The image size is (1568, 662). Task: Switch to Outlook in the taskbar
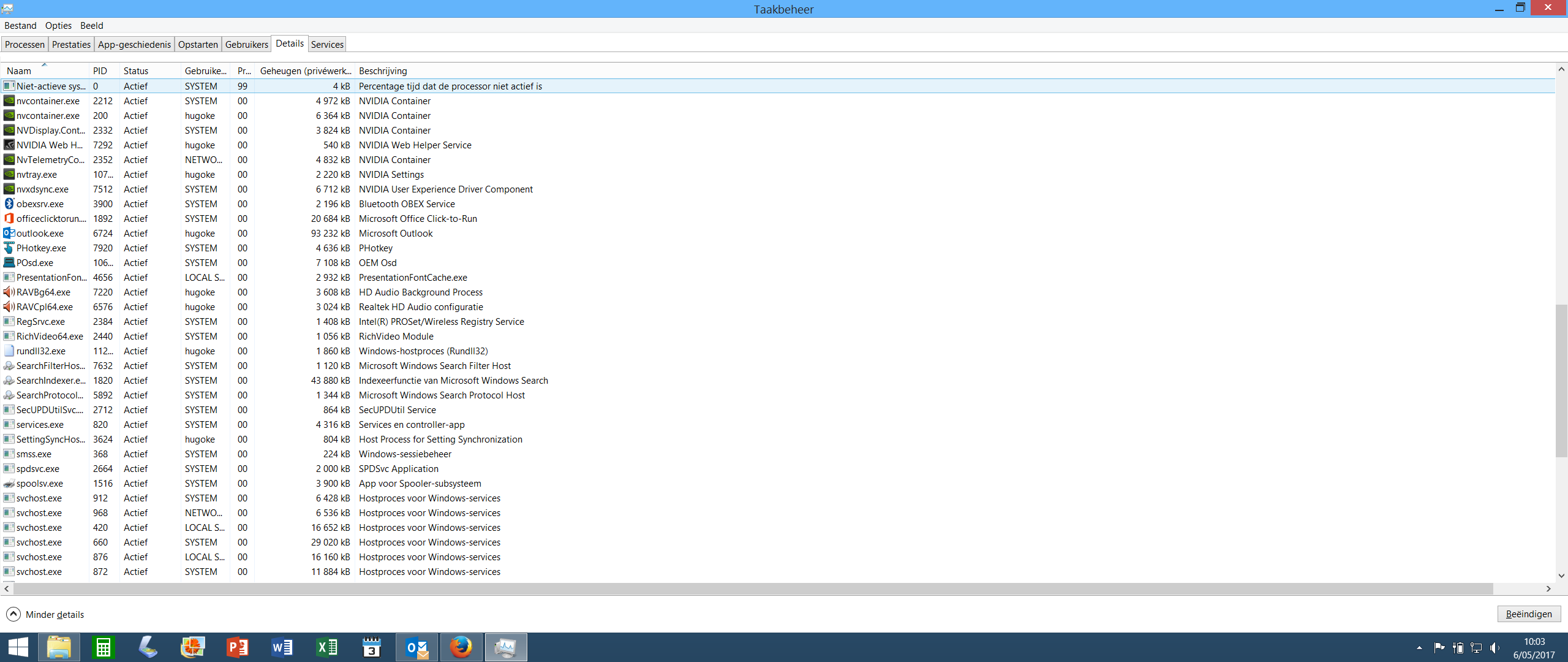[417, 647]
